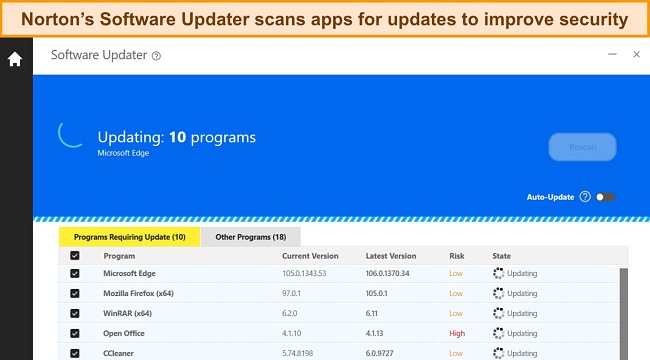Click the Auto-Update label
Viewport: 650px width, 360px height.
[x=550, y=197]
